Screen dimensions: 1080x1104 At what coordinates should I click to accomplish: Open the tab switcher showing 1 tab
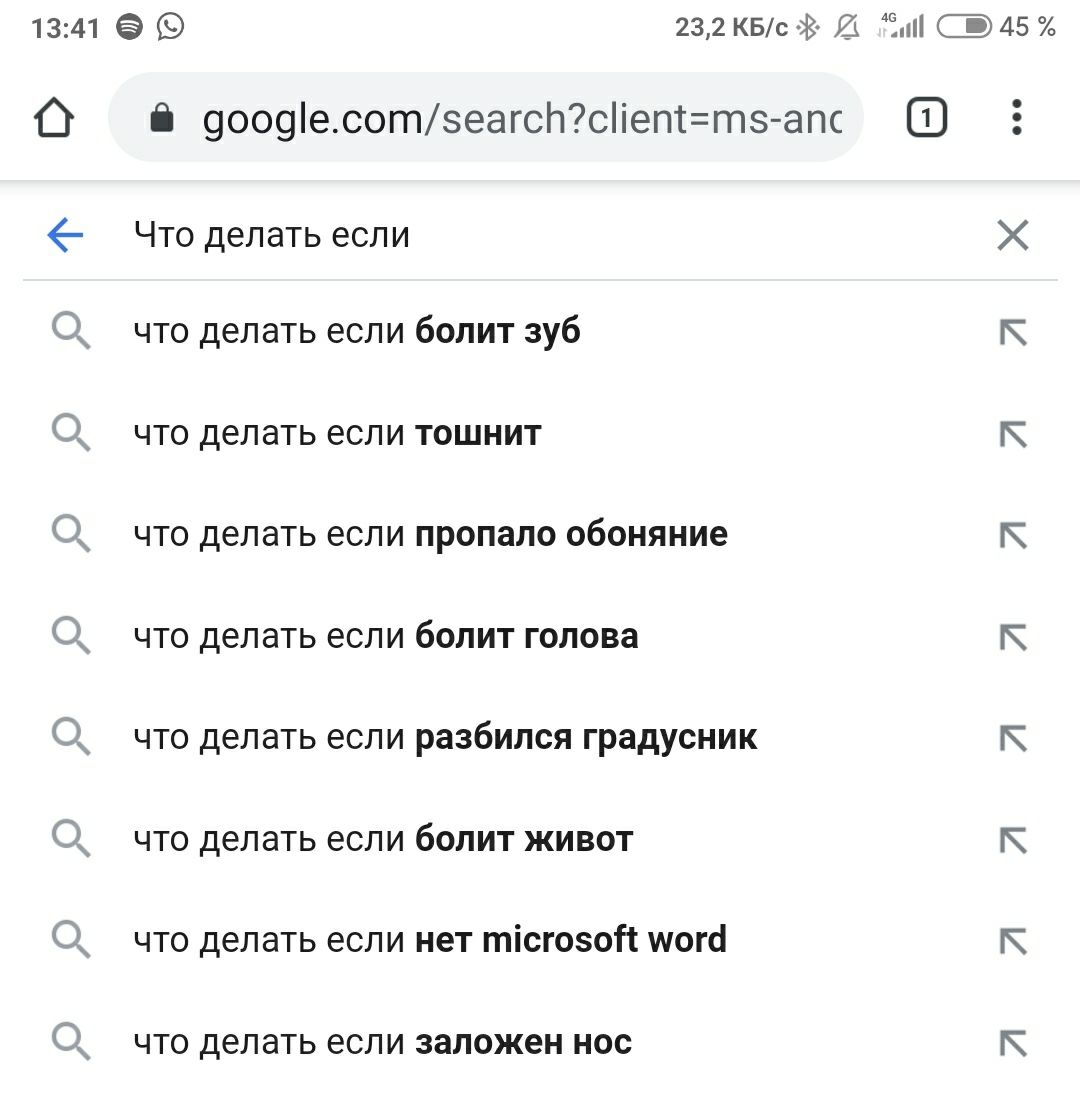[927, 118]
